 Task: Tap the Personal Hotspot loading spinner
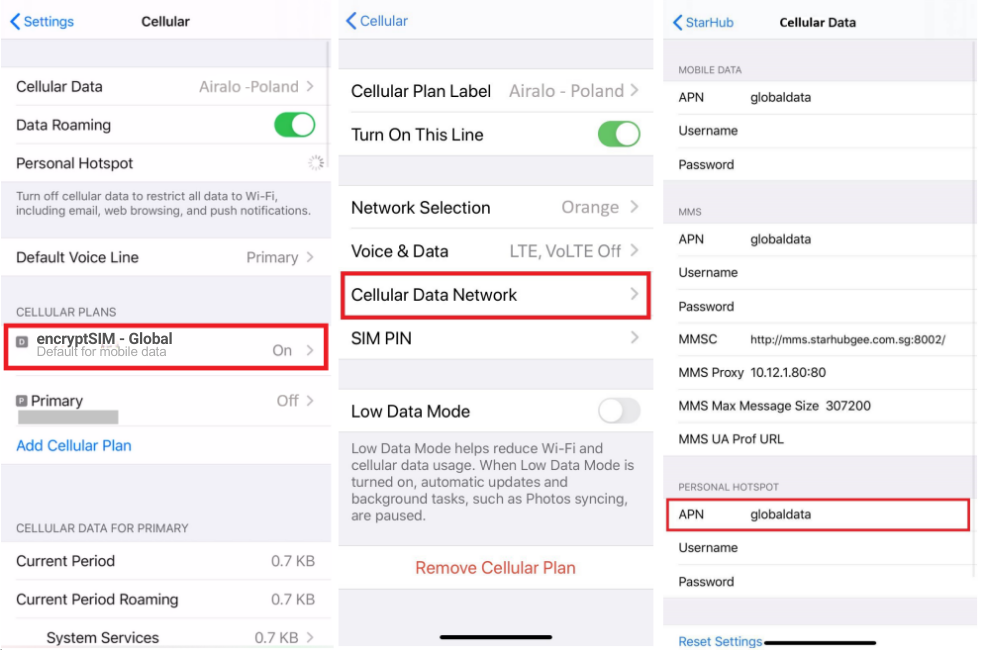click(x=316, y=163)
